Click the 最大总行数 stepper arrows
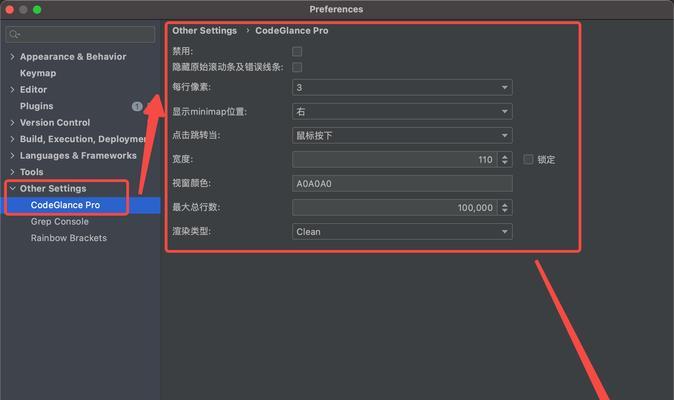 coord(505,208)
